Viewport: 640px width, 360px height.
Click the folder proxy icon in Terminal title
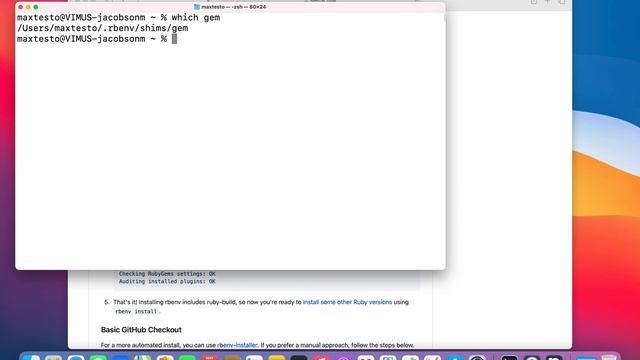[x=197, y=7]
